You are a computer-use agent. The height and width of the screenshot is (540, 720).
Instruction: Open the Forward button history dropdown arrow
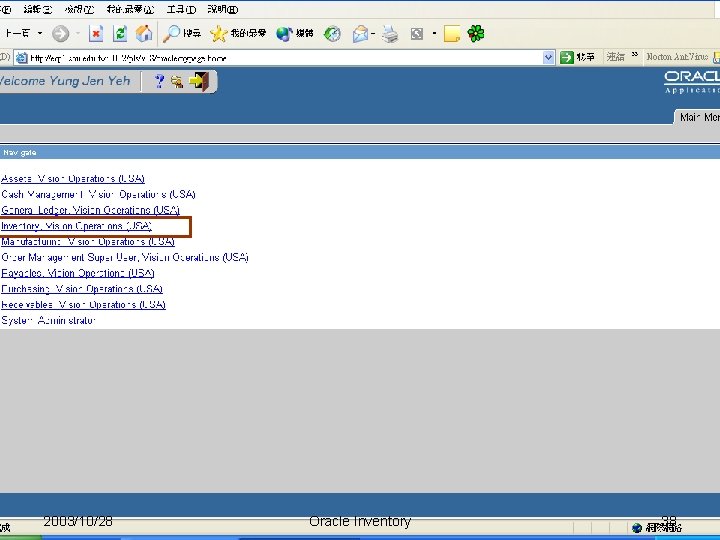78,33
